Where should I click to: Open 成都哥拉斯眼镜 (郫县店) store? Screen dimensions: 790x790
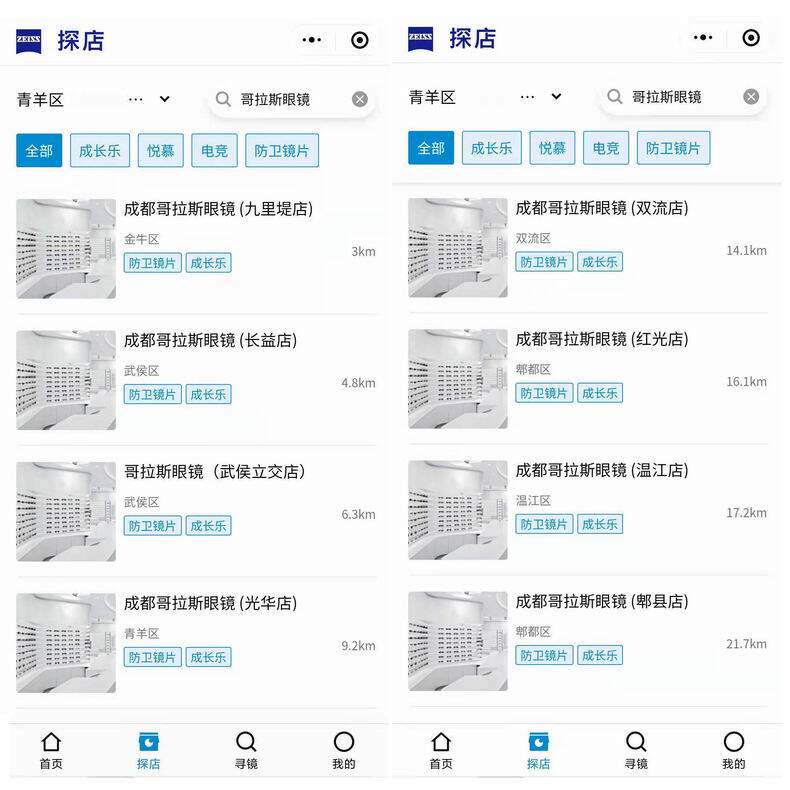pyautogui.click(x=602, y=601)
